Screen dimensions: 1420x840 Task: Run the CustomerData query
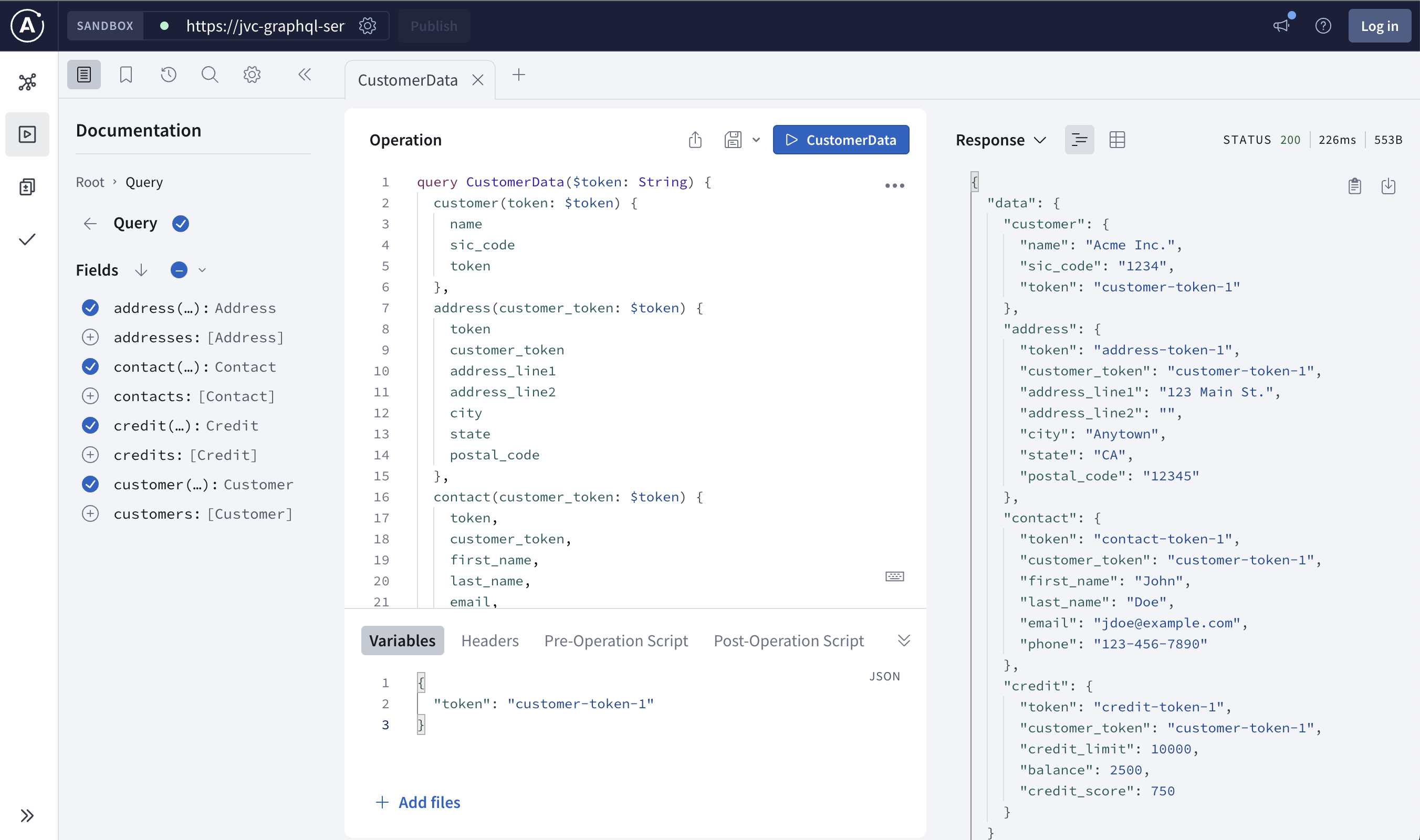pyautogui.click(x=841, y=140)
